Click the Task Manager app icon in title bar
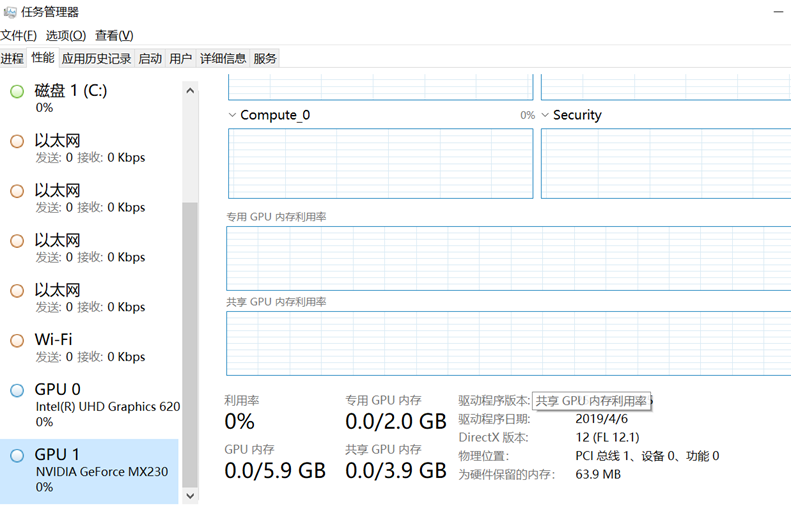This screenshot has width=791, height=515. [9, 12]
